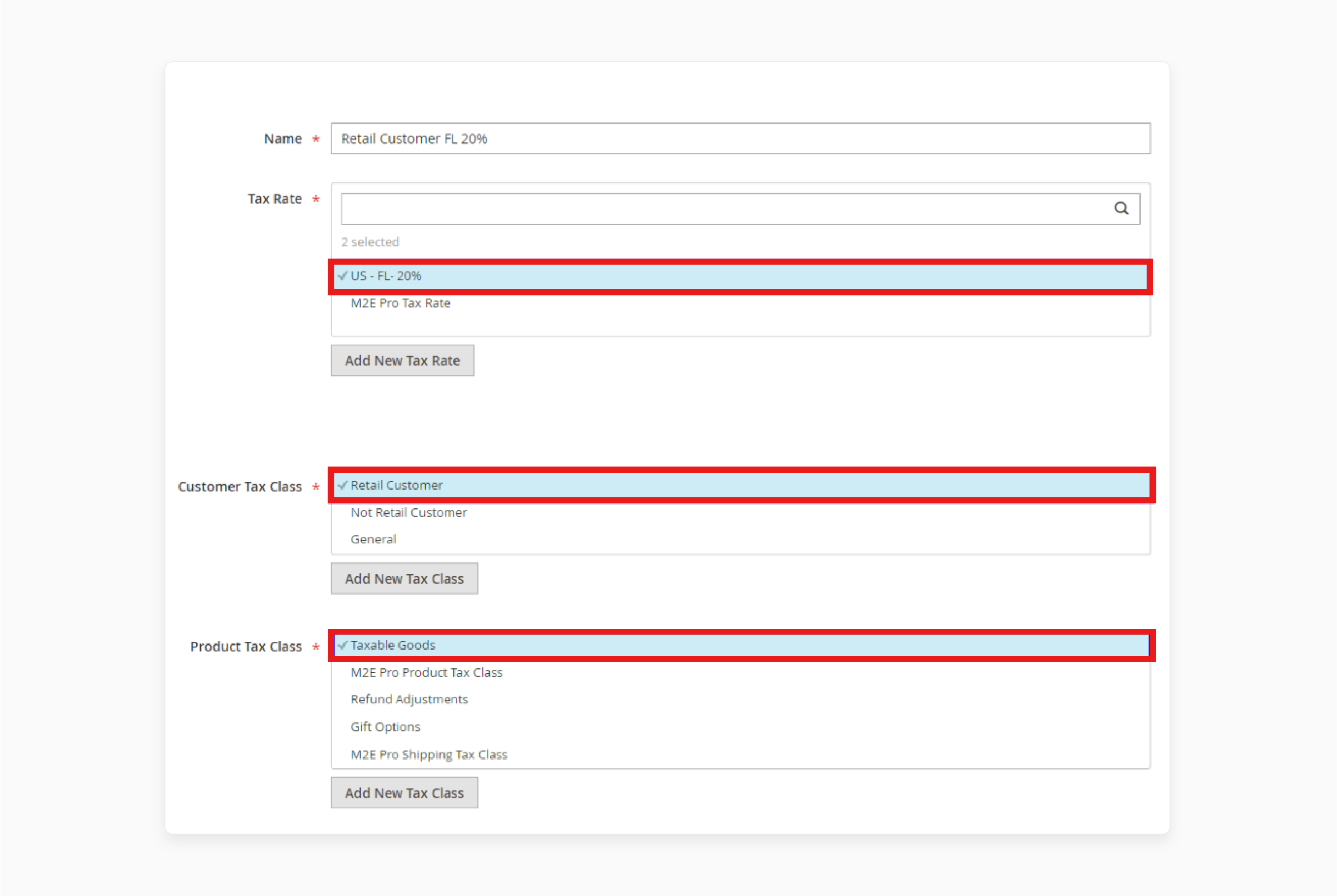Select the US - FL- 20% tax rate
1337x896 pixels.
(740, 276)
